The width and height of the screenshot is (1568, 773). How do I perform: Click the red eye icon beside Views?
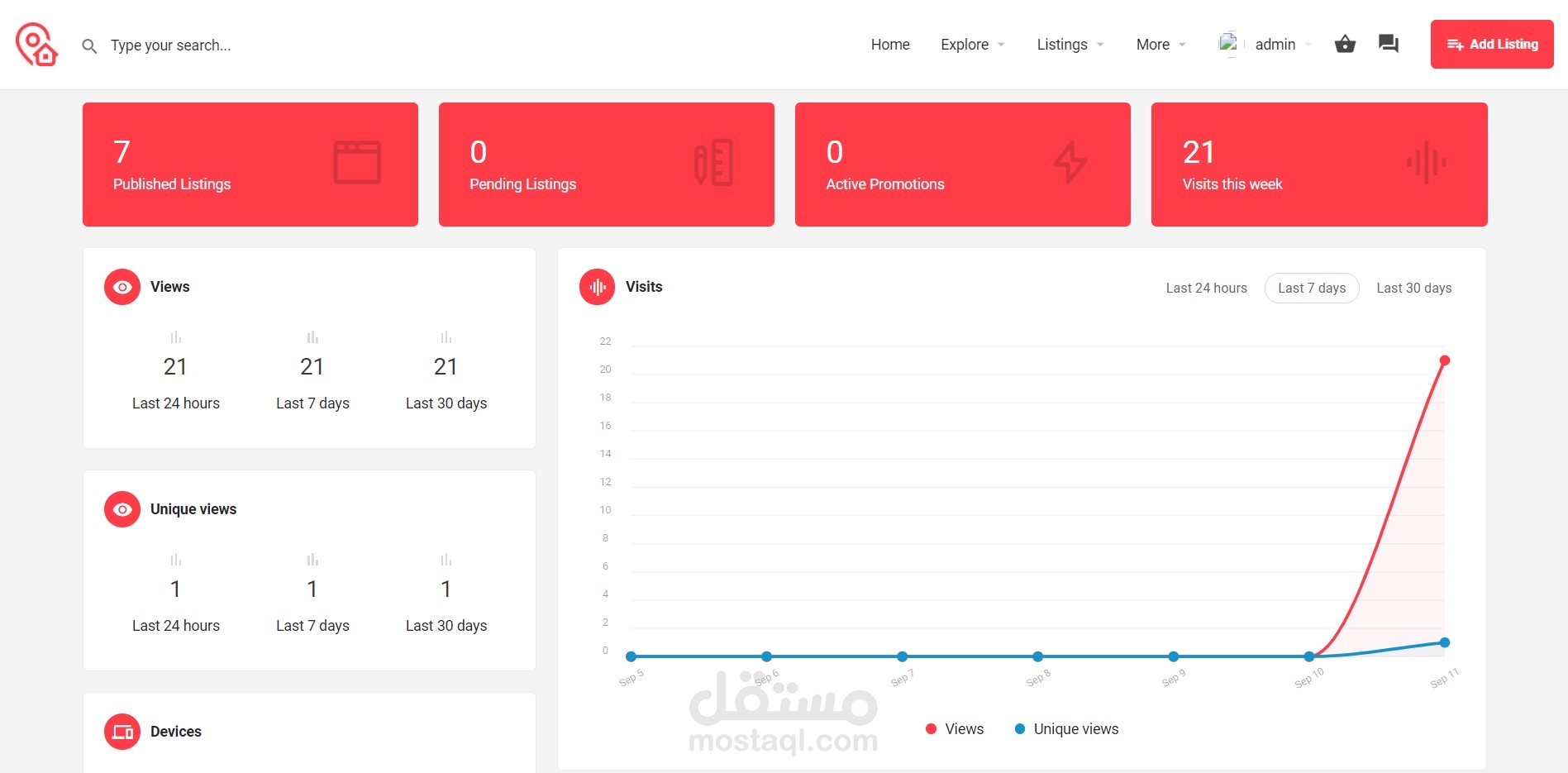tap(122, 287)
